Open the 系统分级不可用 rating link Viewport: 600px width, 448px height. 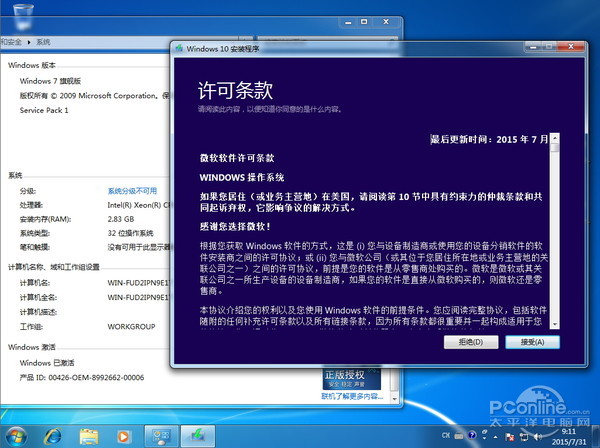[132, 190]
